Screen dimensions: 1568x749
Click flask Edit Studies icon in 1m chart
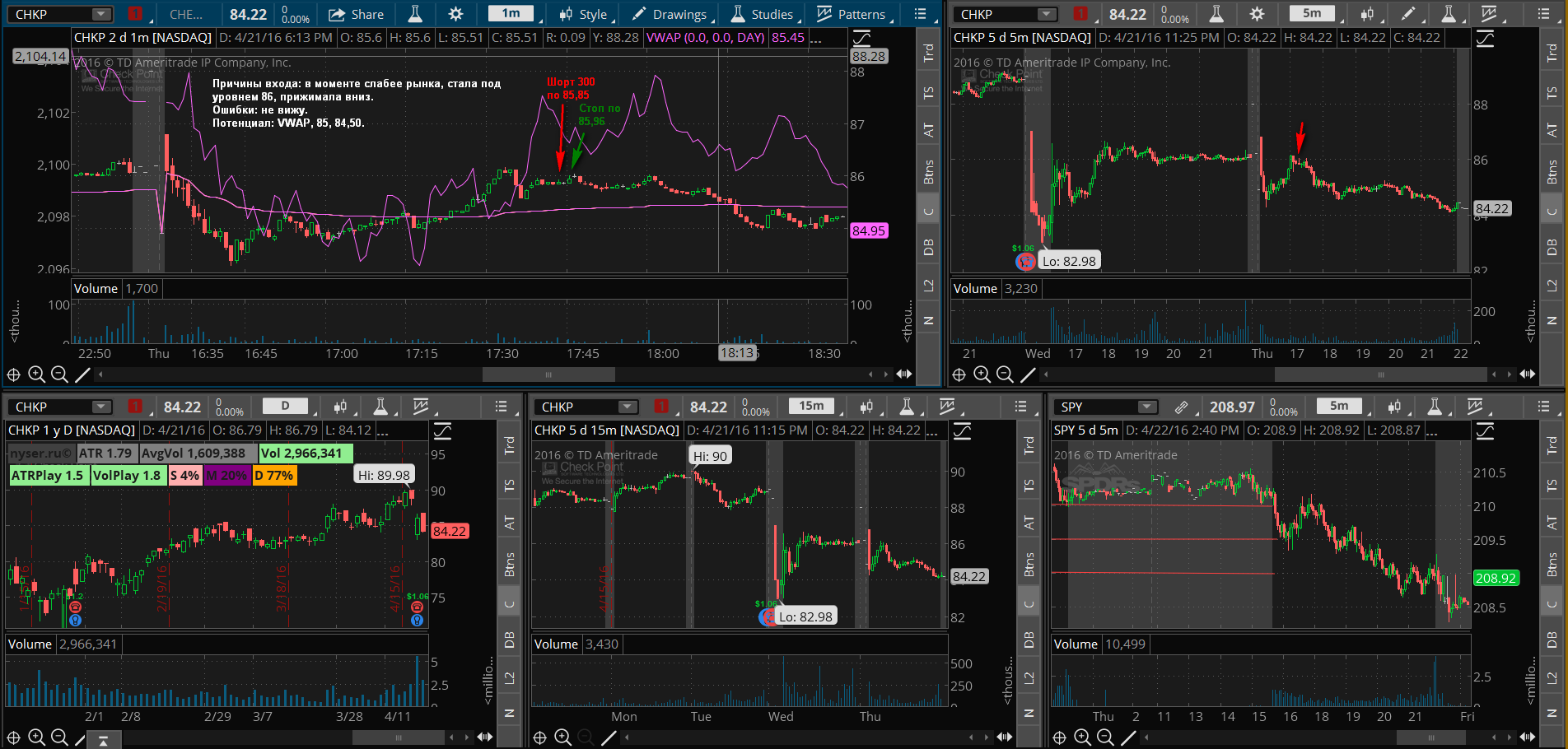coord(415,14)
